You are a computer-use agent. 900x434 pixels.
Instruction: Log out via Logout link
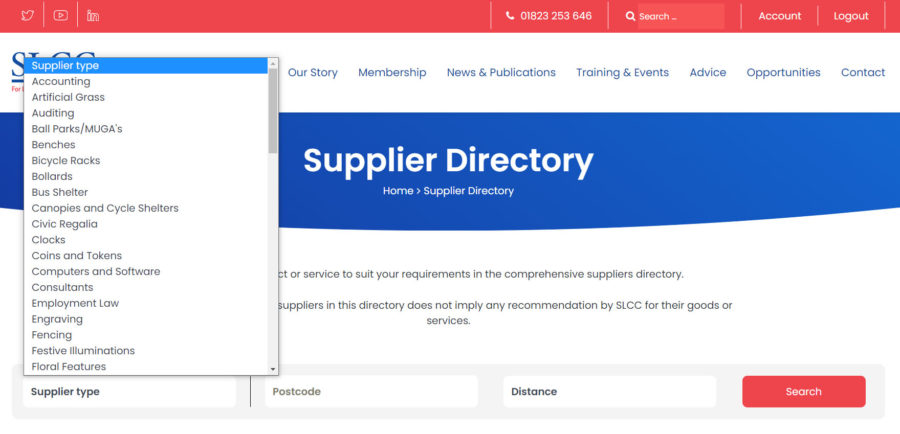coord(851,16)
